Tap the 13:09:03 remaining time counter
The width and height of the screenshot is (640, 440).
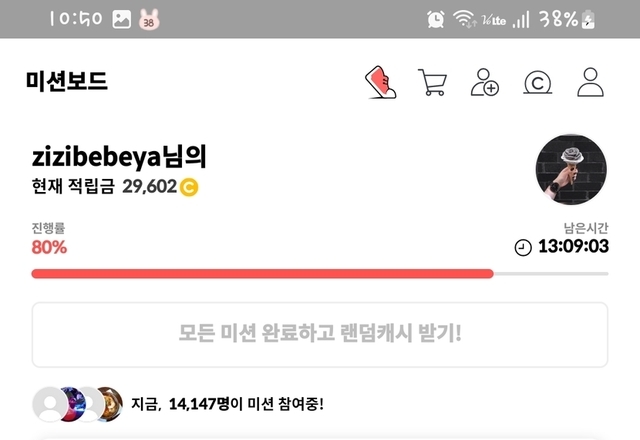tap(573, 246)
